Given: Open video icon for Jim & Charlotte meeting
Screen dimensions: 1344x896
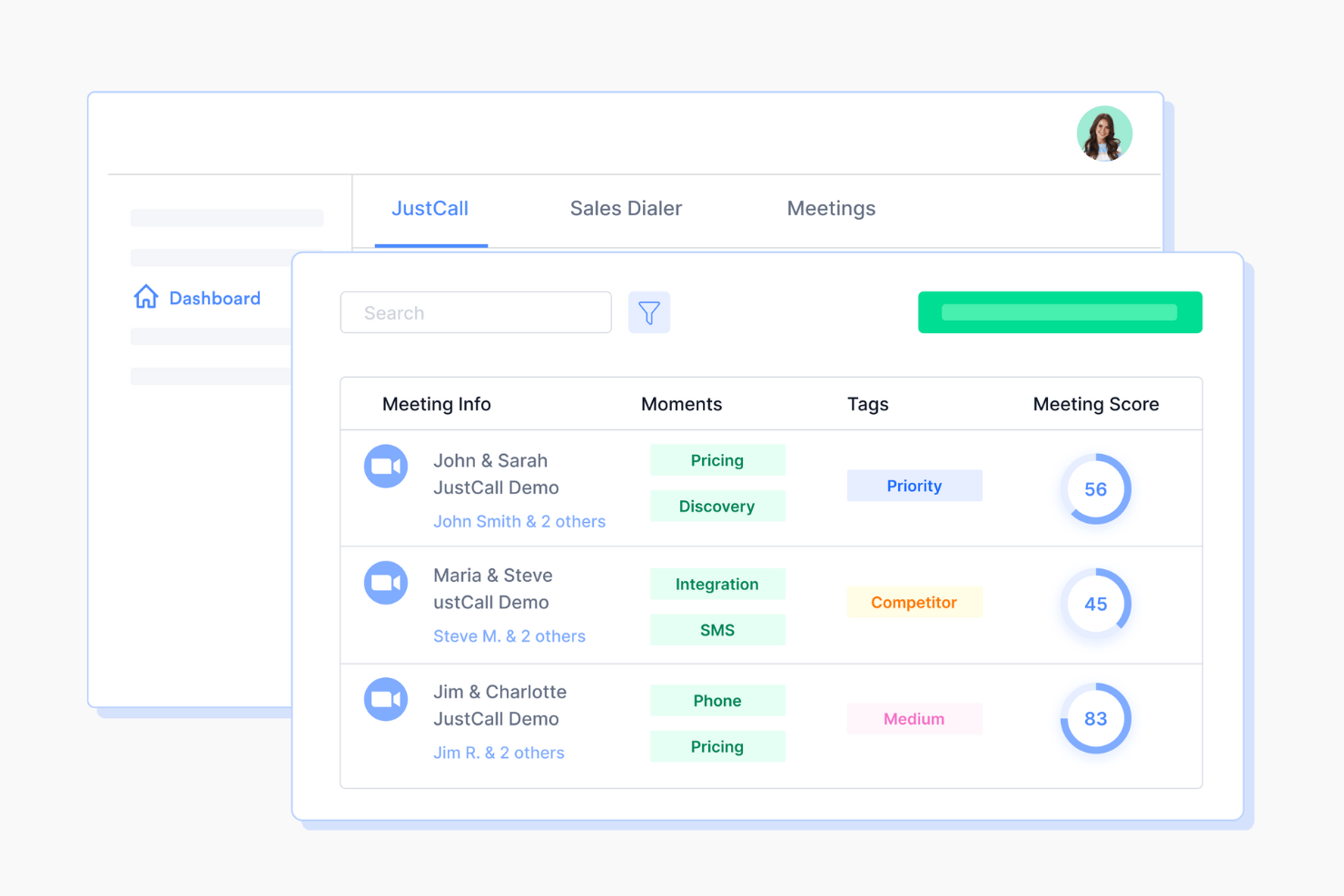Looking at the screenshot, I should [x=386, y=699].
